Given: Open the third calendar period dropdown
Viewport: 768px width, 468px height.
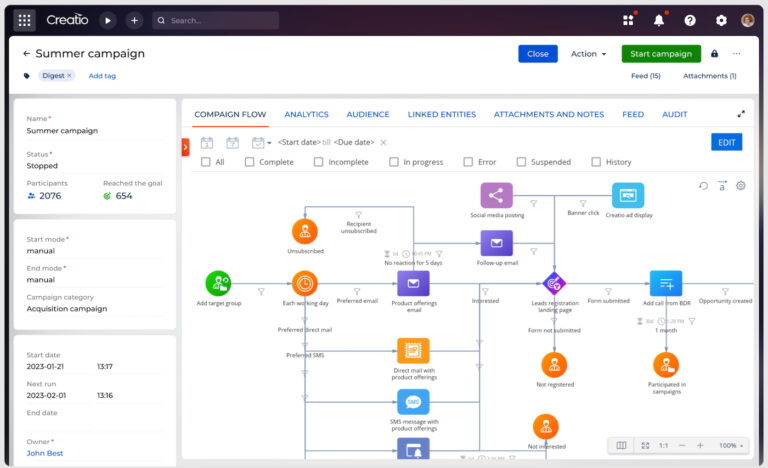Looking at the screenshot, I should point(261,143).
